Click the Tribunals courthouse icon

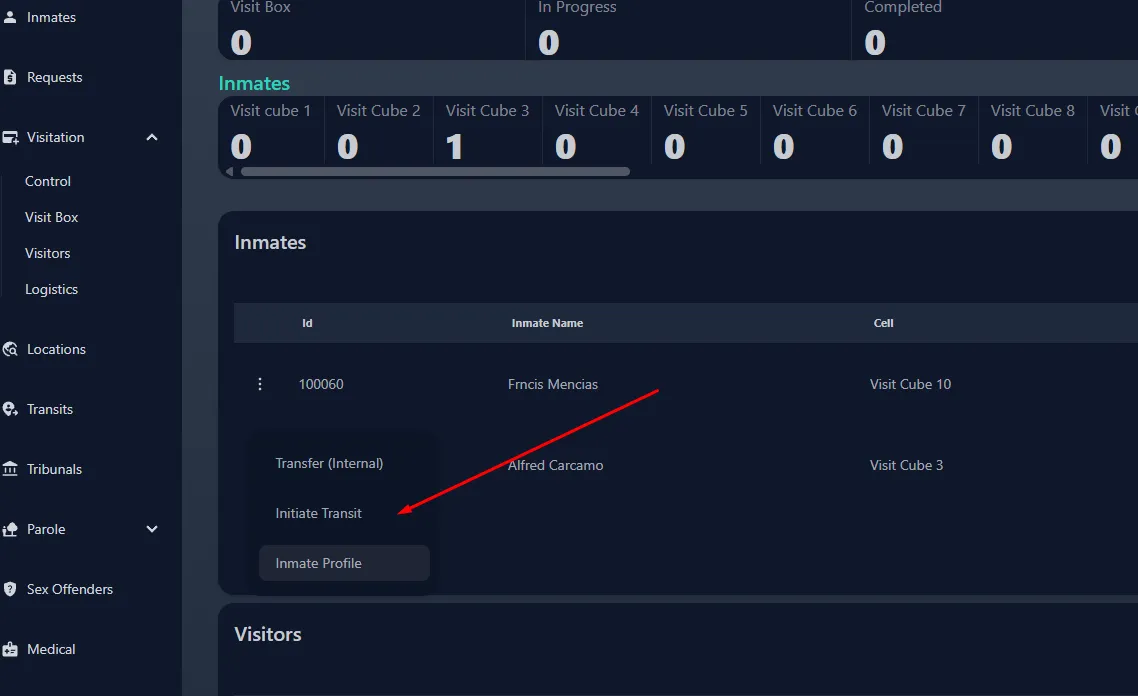(10, 469)
